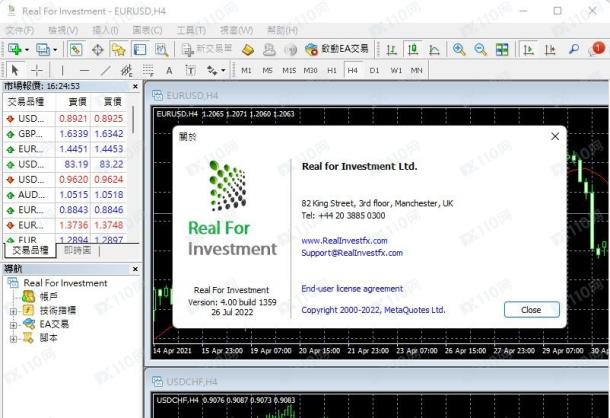This screenshot has width=610, height=418.
Task: Click the zoom in magnifier icon
Action: (x=459, y=49)
